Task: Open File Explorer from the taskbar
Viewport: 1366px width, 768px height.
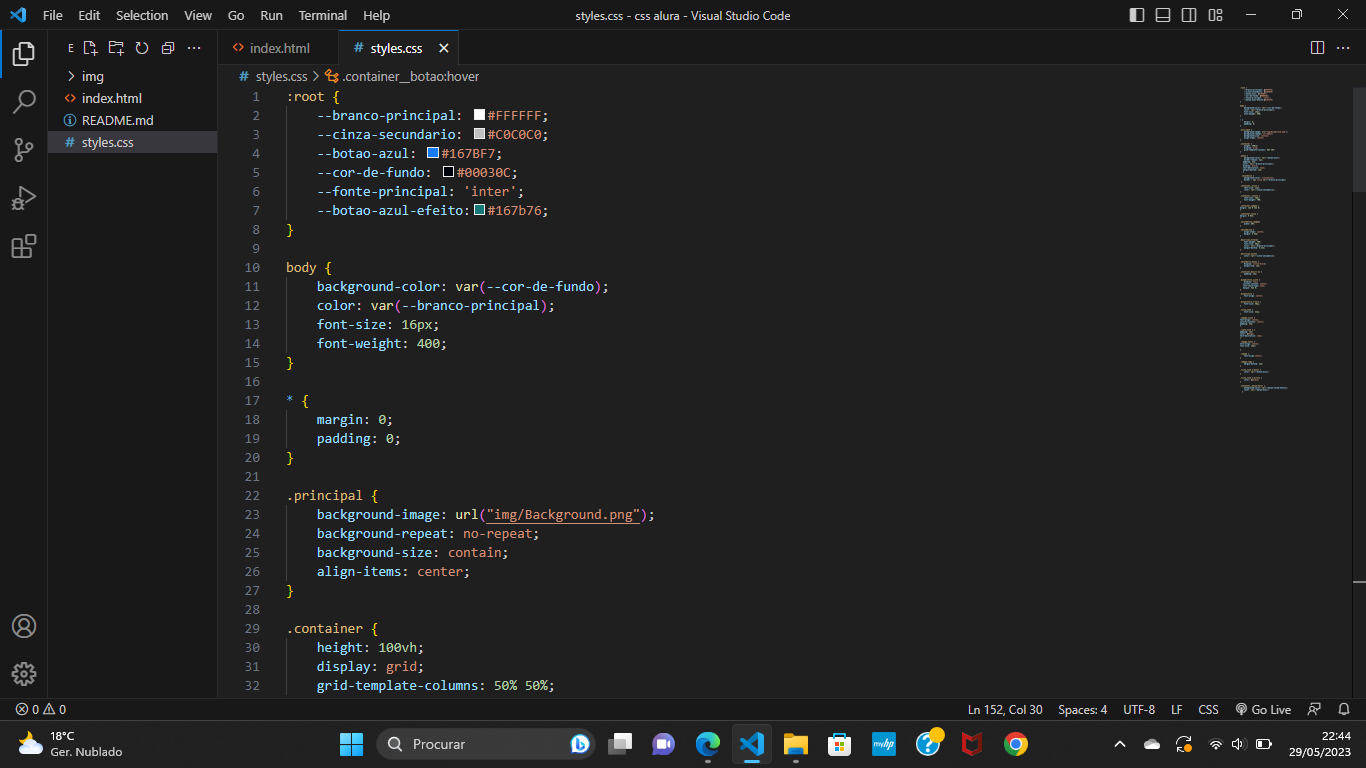Action: [x=796, y=744]
